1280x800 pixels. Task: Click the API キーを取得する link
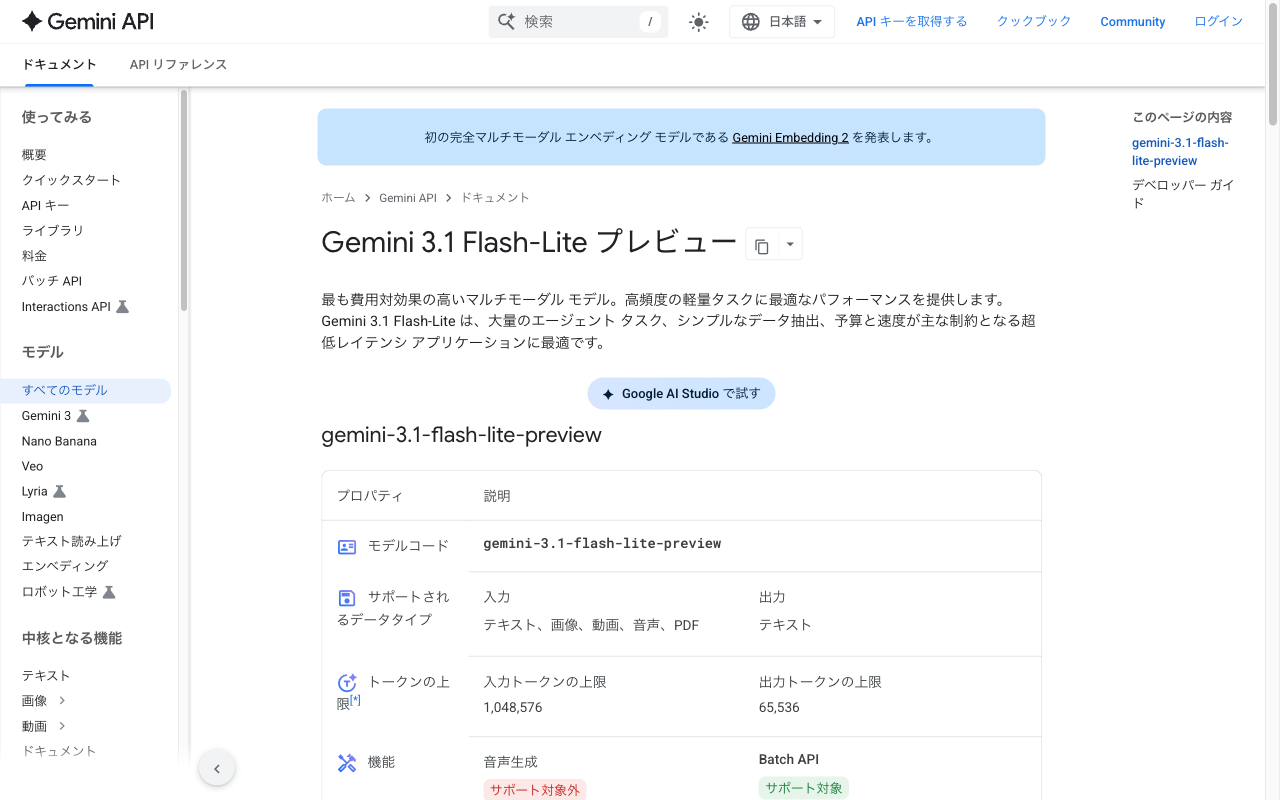911,21
